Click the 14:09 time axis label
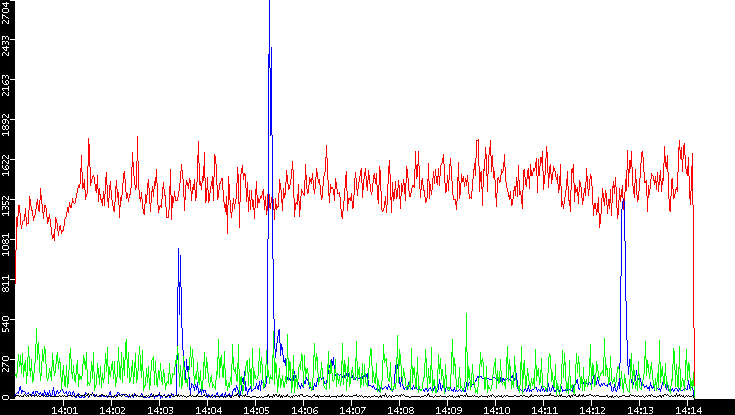The width and height of the screenshot is (735, 415). coord(449,410)
